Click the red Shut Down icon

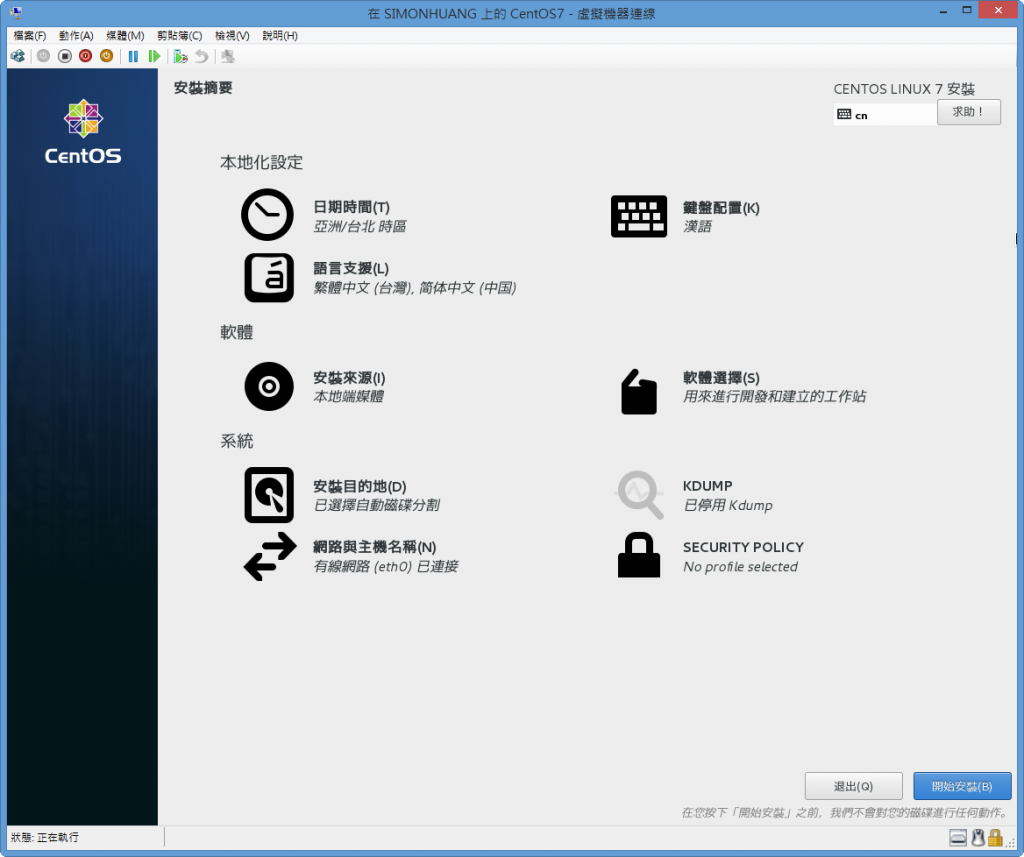coord(86,56)
